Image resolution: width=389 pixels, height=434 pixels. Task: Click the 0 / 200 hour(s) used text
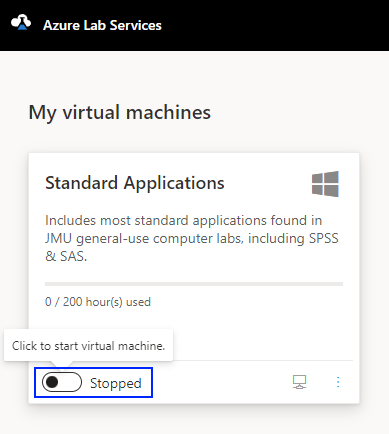point(98,302)
